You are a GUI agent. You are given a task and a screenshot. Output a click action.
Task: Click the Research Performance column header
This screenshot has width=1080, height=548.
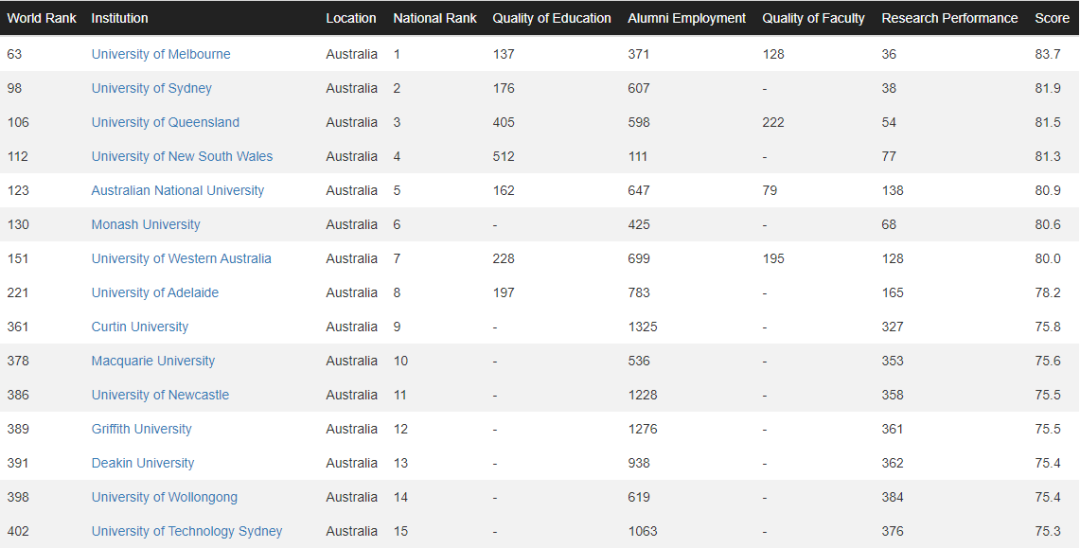click(x=949, y=18)
